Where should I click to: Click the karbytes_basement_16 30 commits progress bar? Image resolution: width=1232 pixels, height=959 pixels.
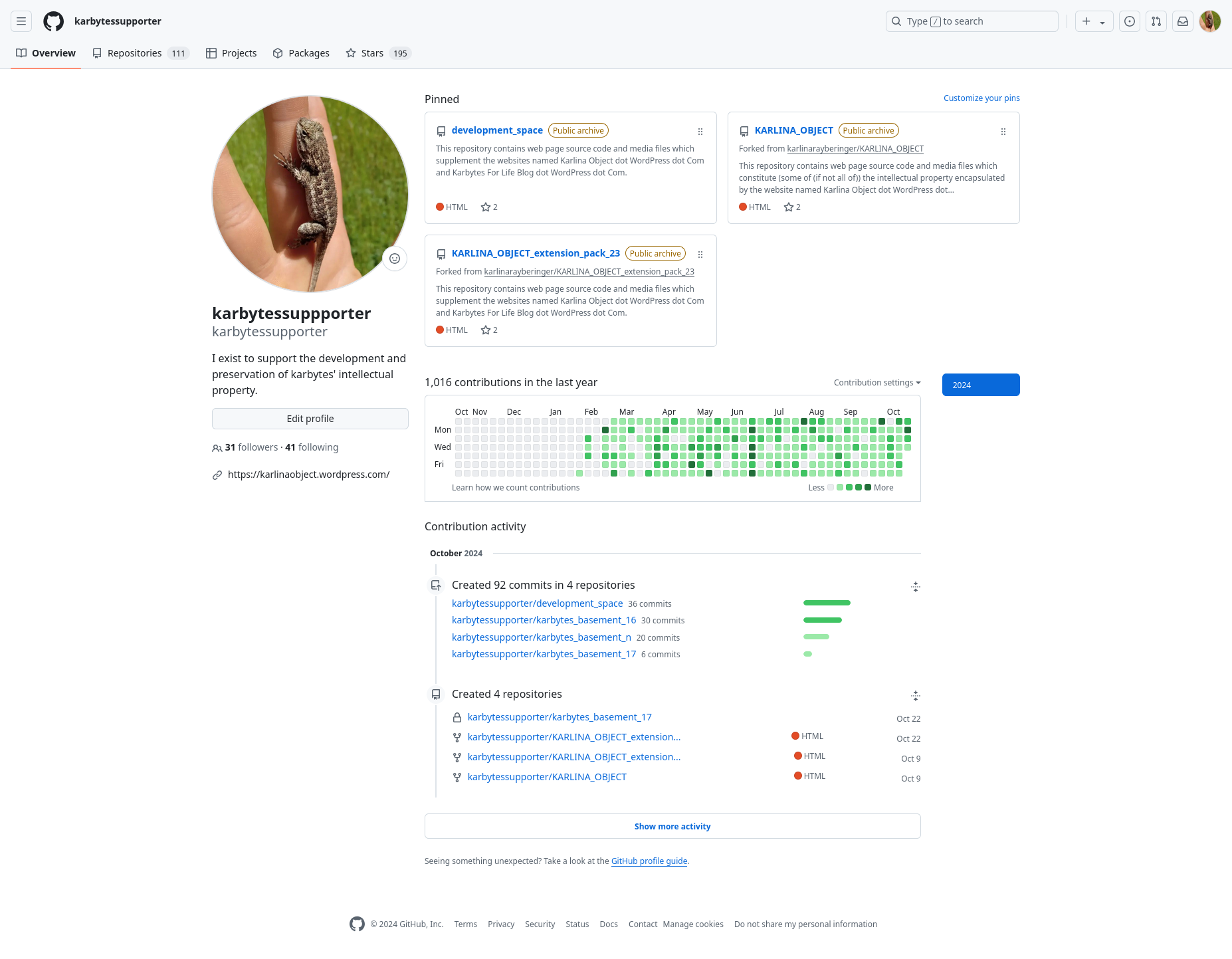pos(823,620)
